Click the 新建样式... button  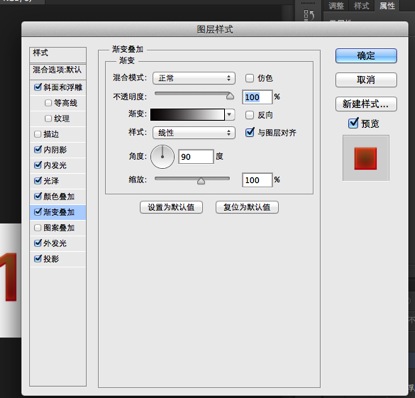[x=366, y=104]
